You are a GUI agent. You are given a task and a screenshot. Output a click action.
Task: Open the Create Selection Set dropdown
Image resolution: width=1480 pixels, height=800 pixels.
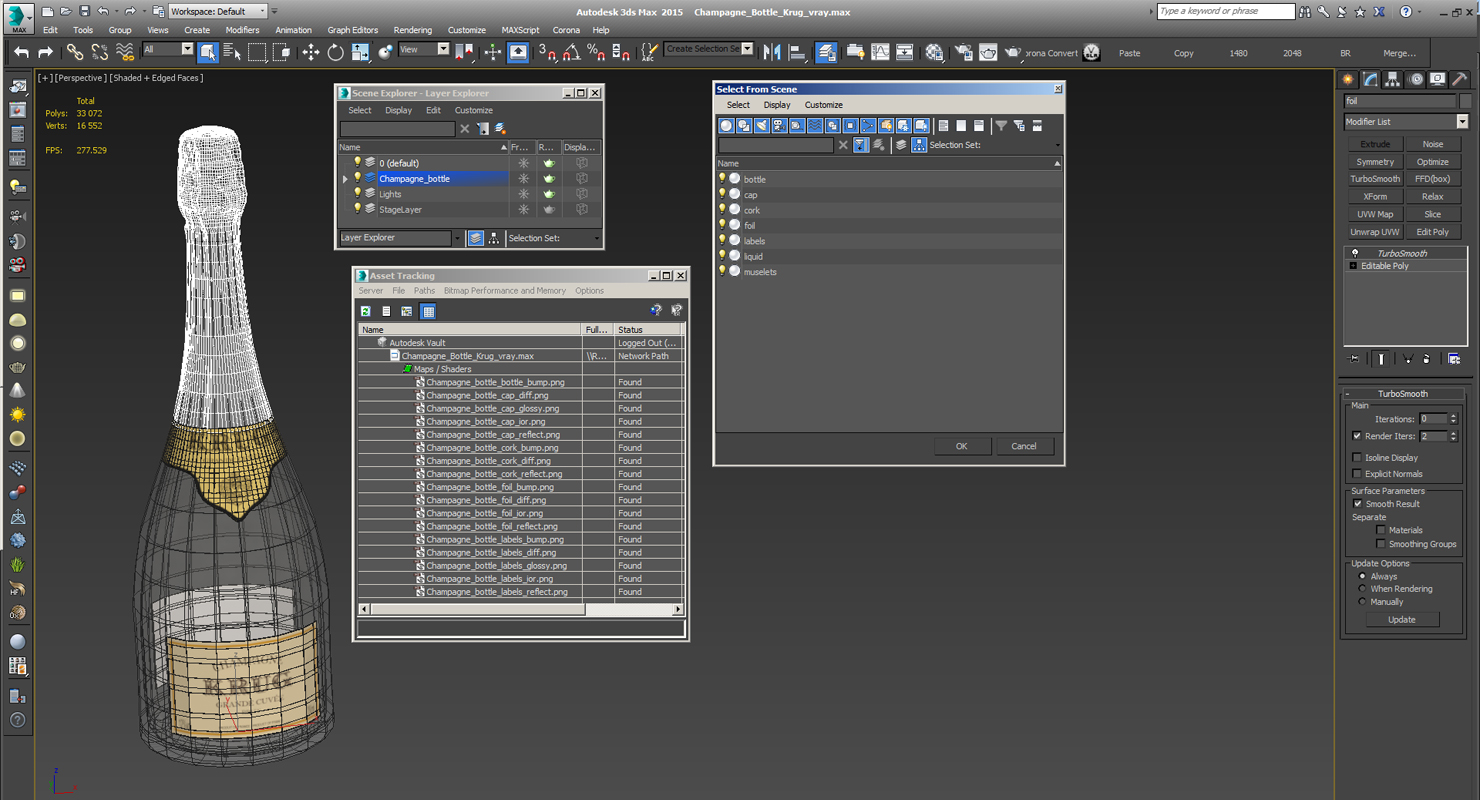click(708, 49)
